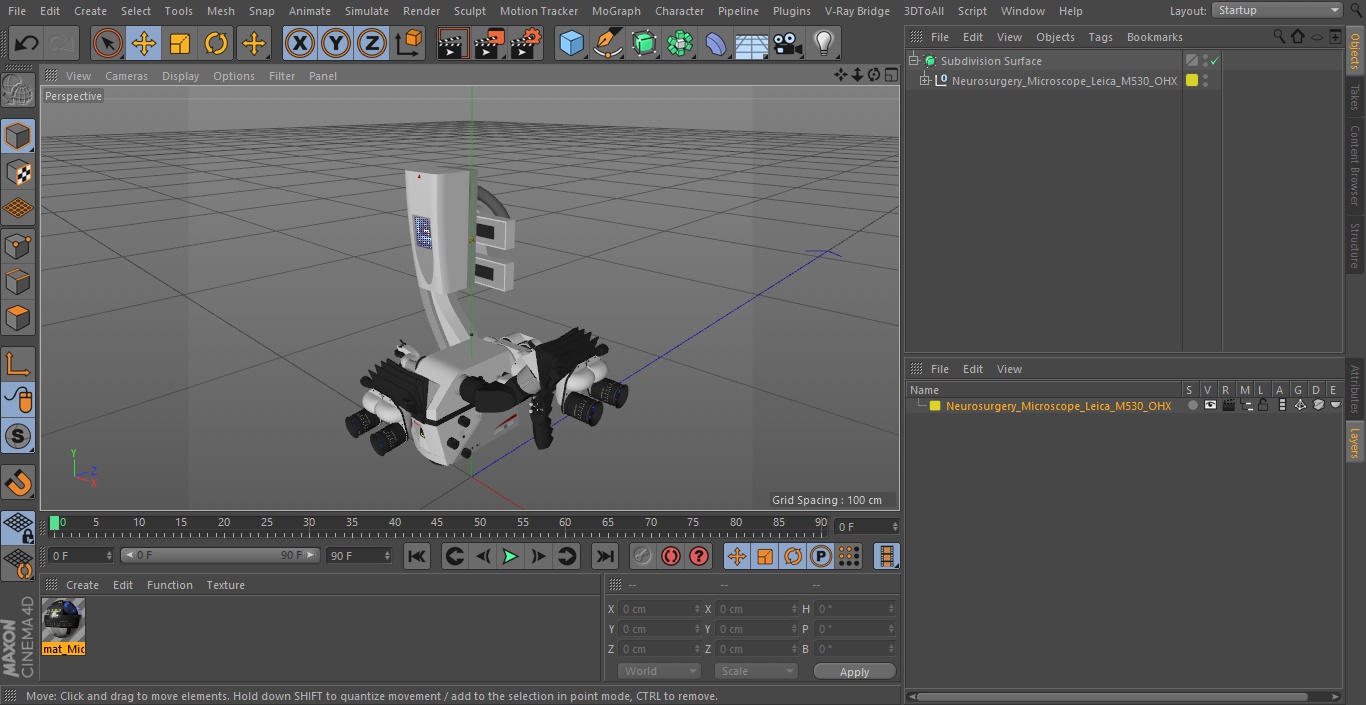Toggle parameter keyframe recording (P)
The image size is (1366, 705).
(821, 556)
